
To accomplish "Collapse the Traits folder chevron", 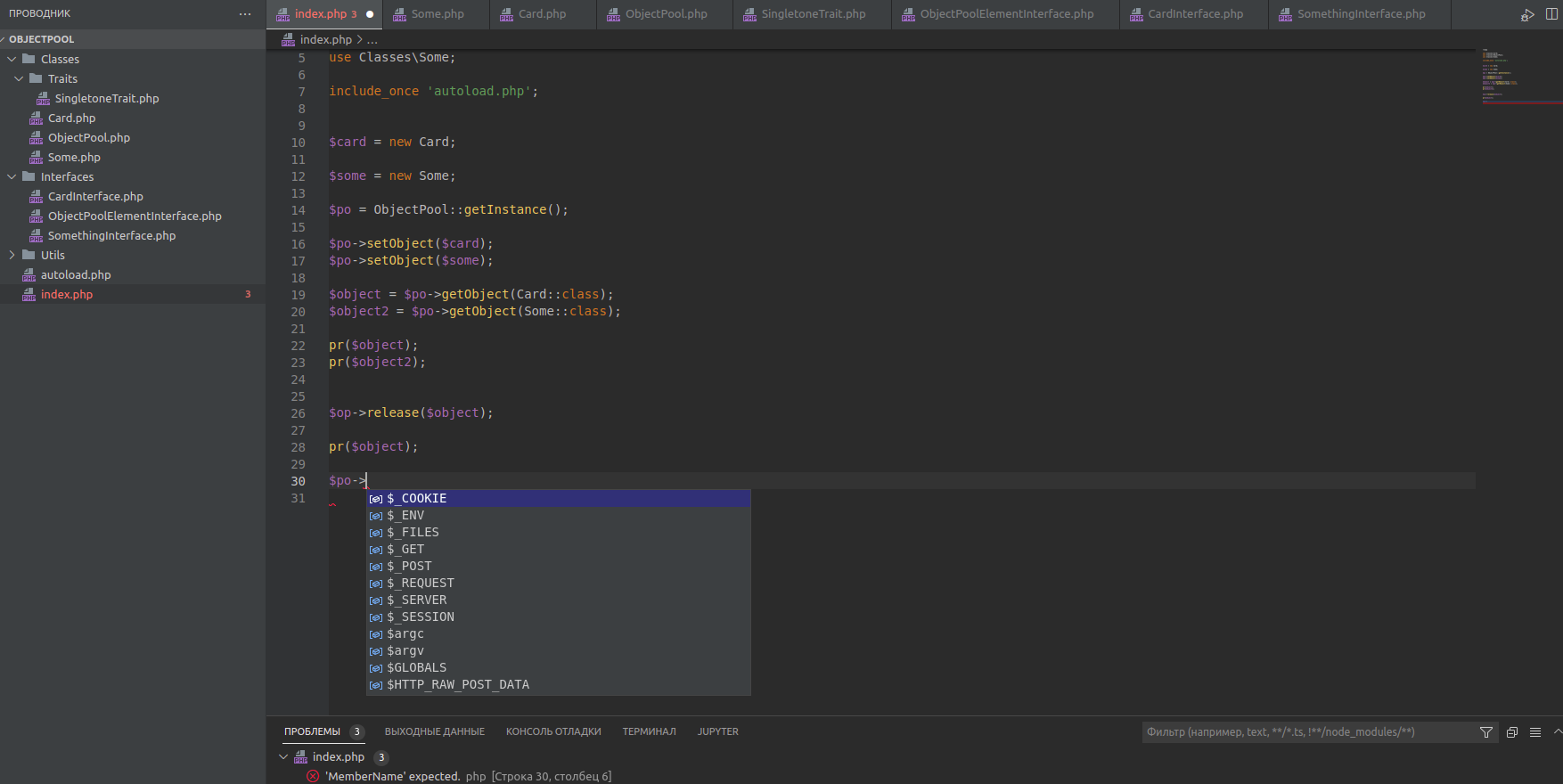I will (x=19, y=78).
